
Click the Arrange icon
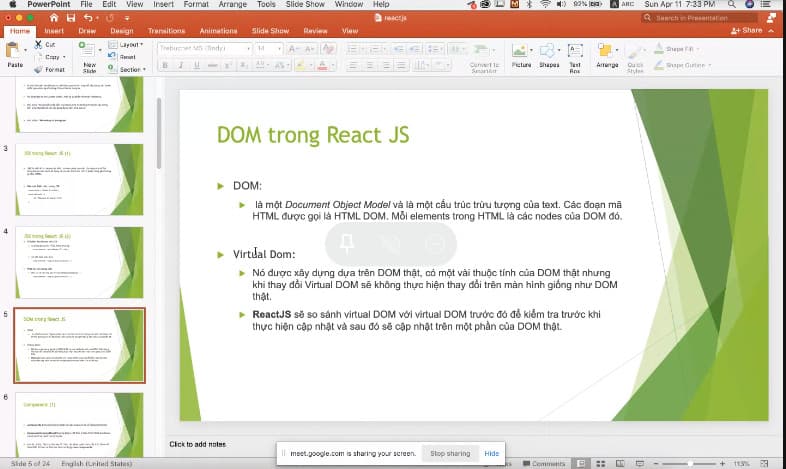pyautogui.click(x=607, y=52)
